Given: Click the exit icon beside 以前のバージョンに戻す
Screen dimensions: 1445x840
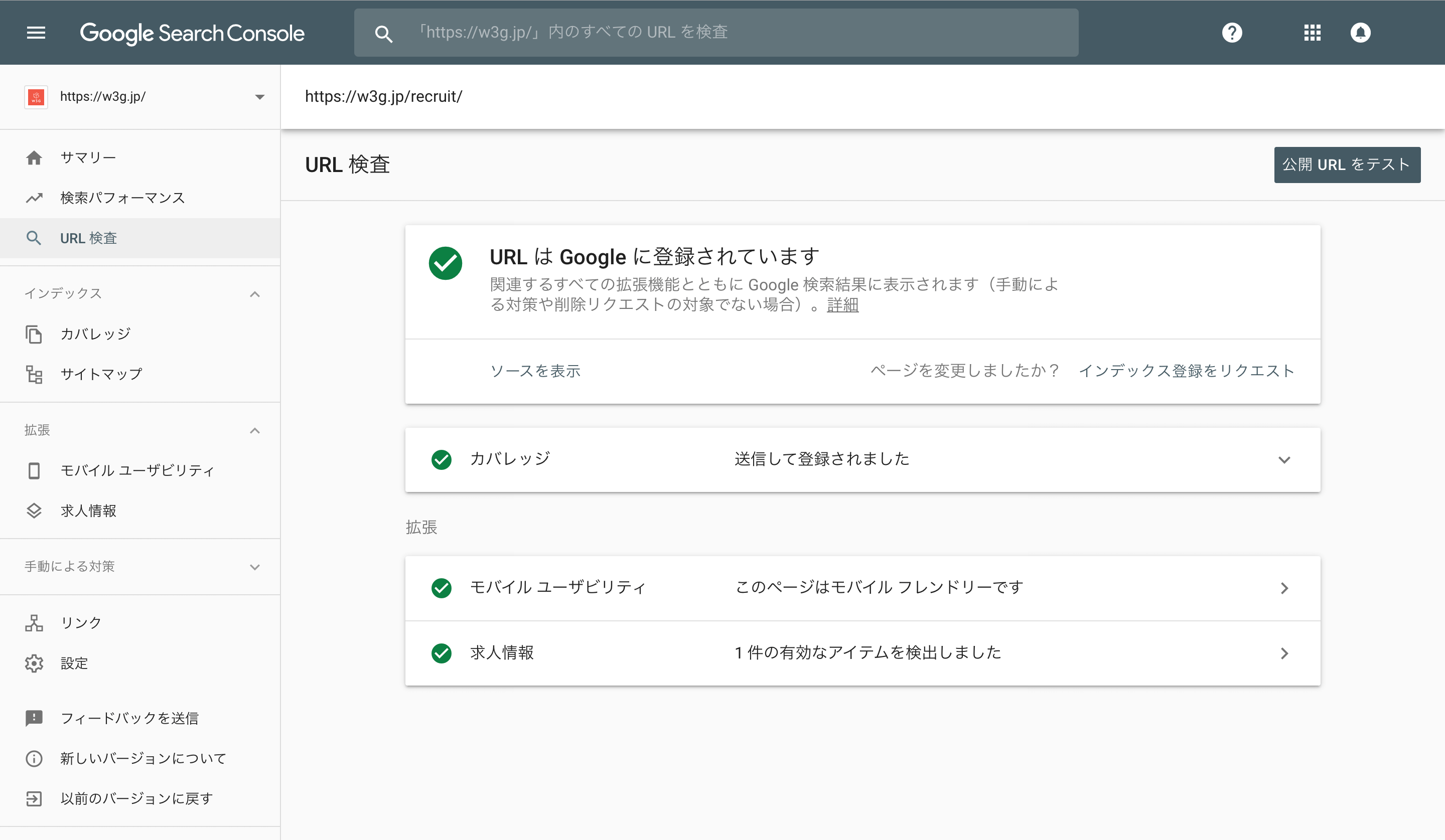Looking at the screenshot, I should point(34,798).
